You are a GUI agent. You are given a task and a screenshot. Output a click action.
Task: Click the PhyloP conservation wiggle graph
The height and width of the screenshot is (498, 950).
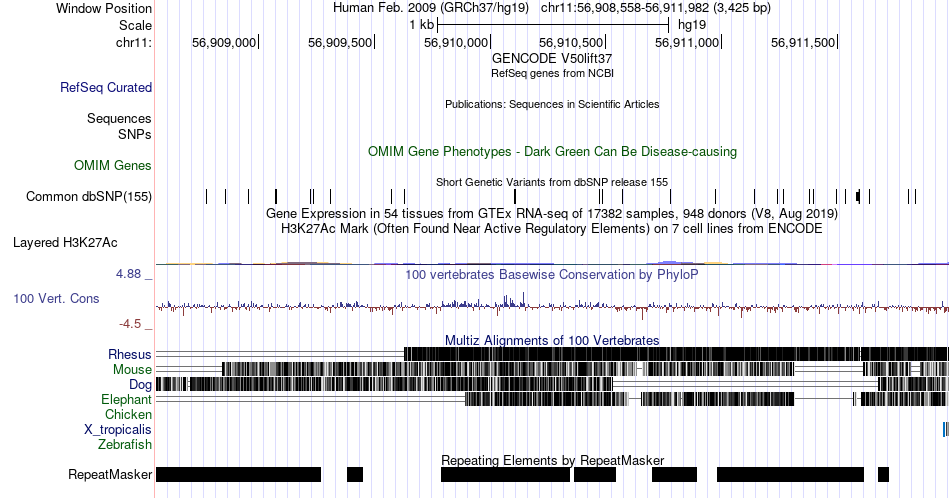[x=552, y=306]
